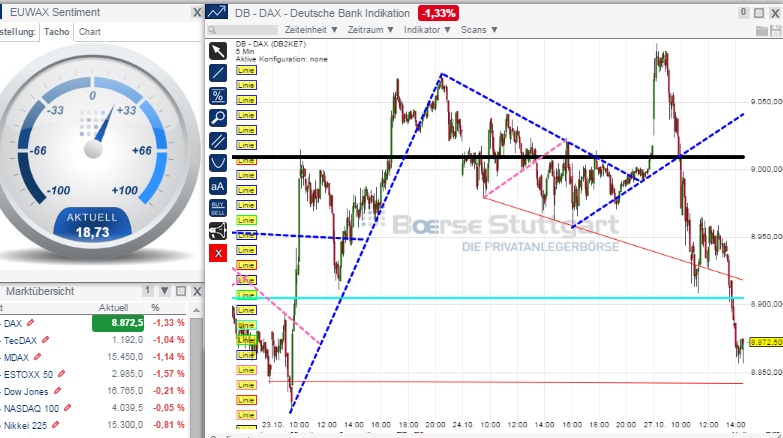Click the pencil icon next to Nikkei 225

click(x=55, y=425)
